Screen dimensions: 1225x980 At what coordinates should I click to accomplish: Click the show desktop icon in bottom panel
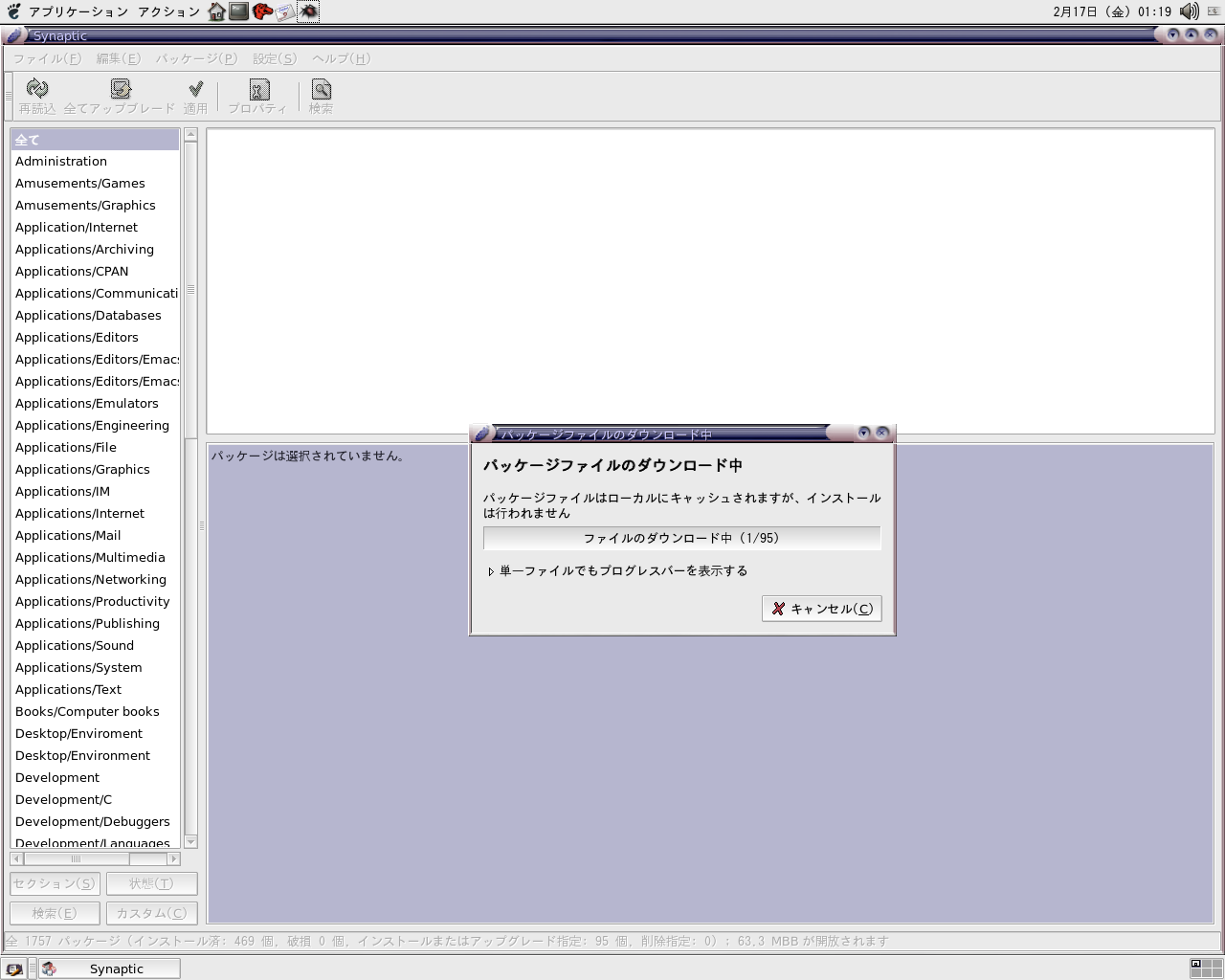[13, 969]
